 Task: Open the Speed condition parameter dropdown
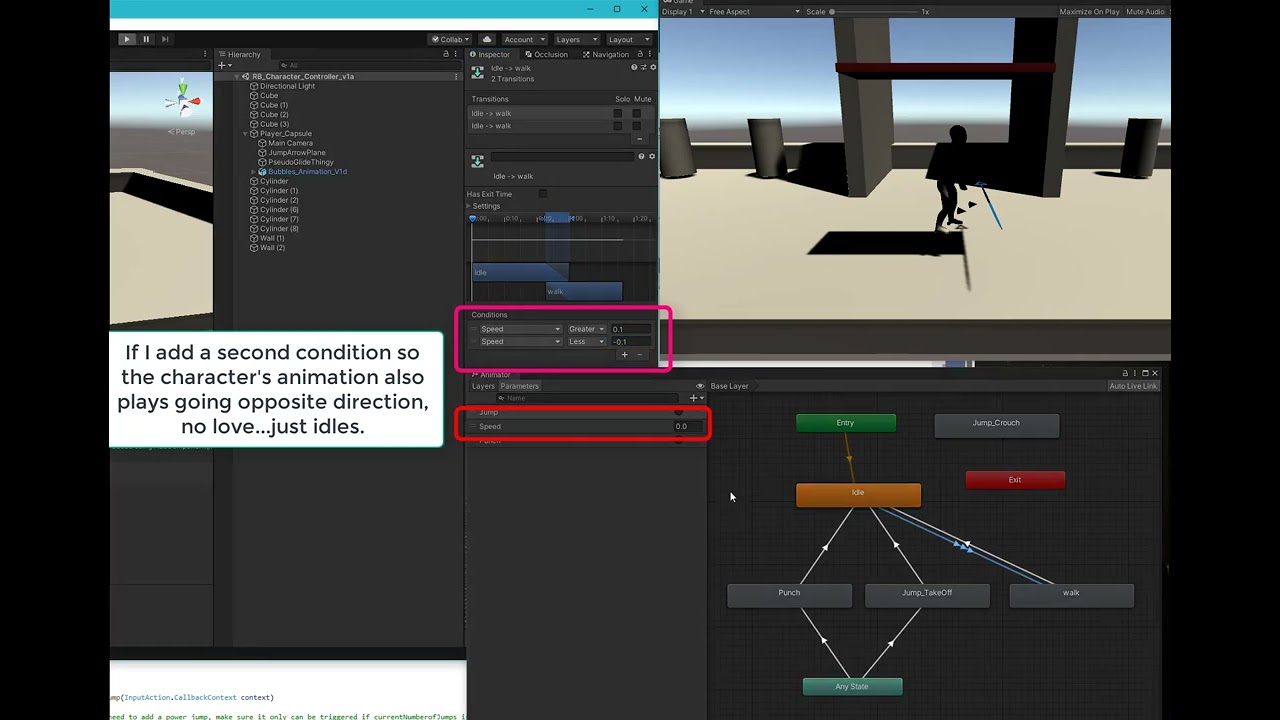tap(520, 329)
